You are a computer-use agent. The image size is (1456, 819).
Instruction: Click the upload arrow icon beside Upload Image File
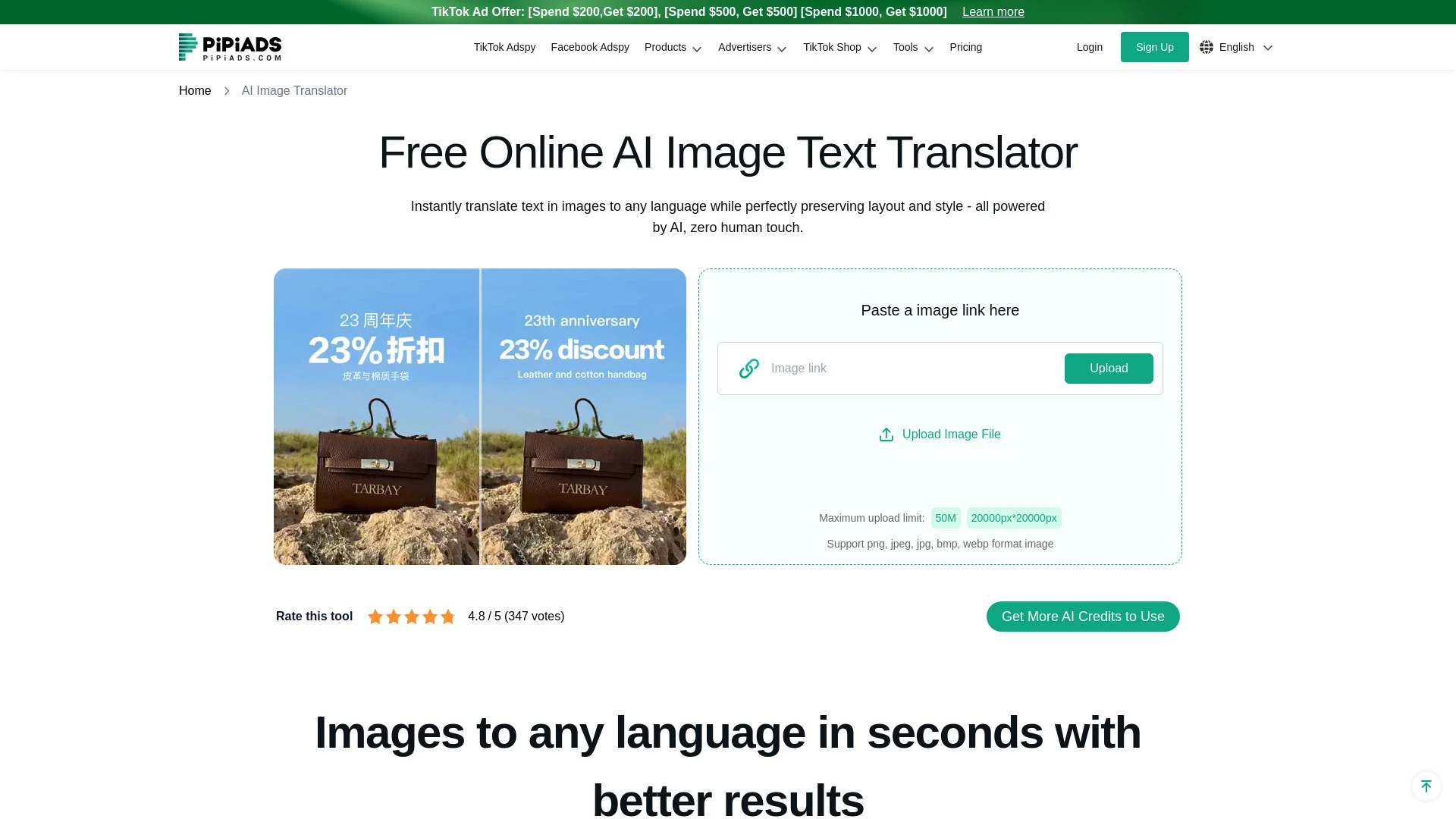(x=886, y=434)
